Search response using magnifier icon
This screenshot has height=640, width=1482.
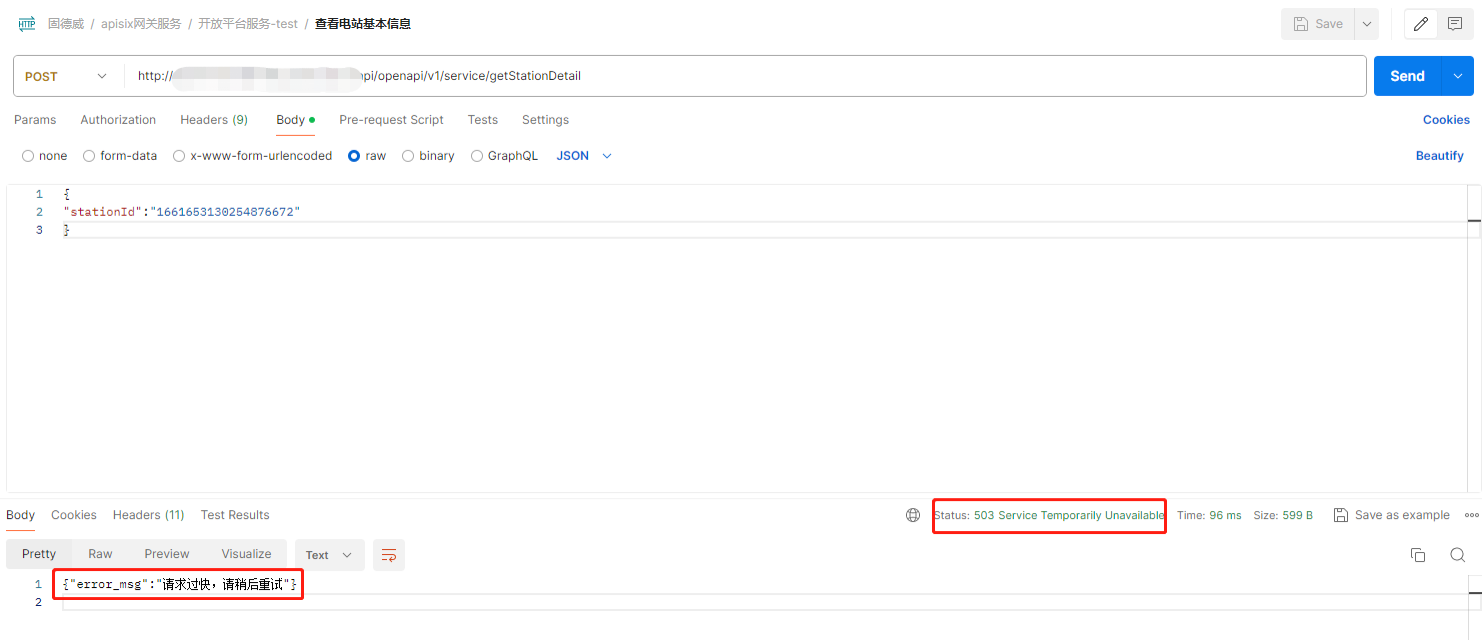pos(1458,555)
